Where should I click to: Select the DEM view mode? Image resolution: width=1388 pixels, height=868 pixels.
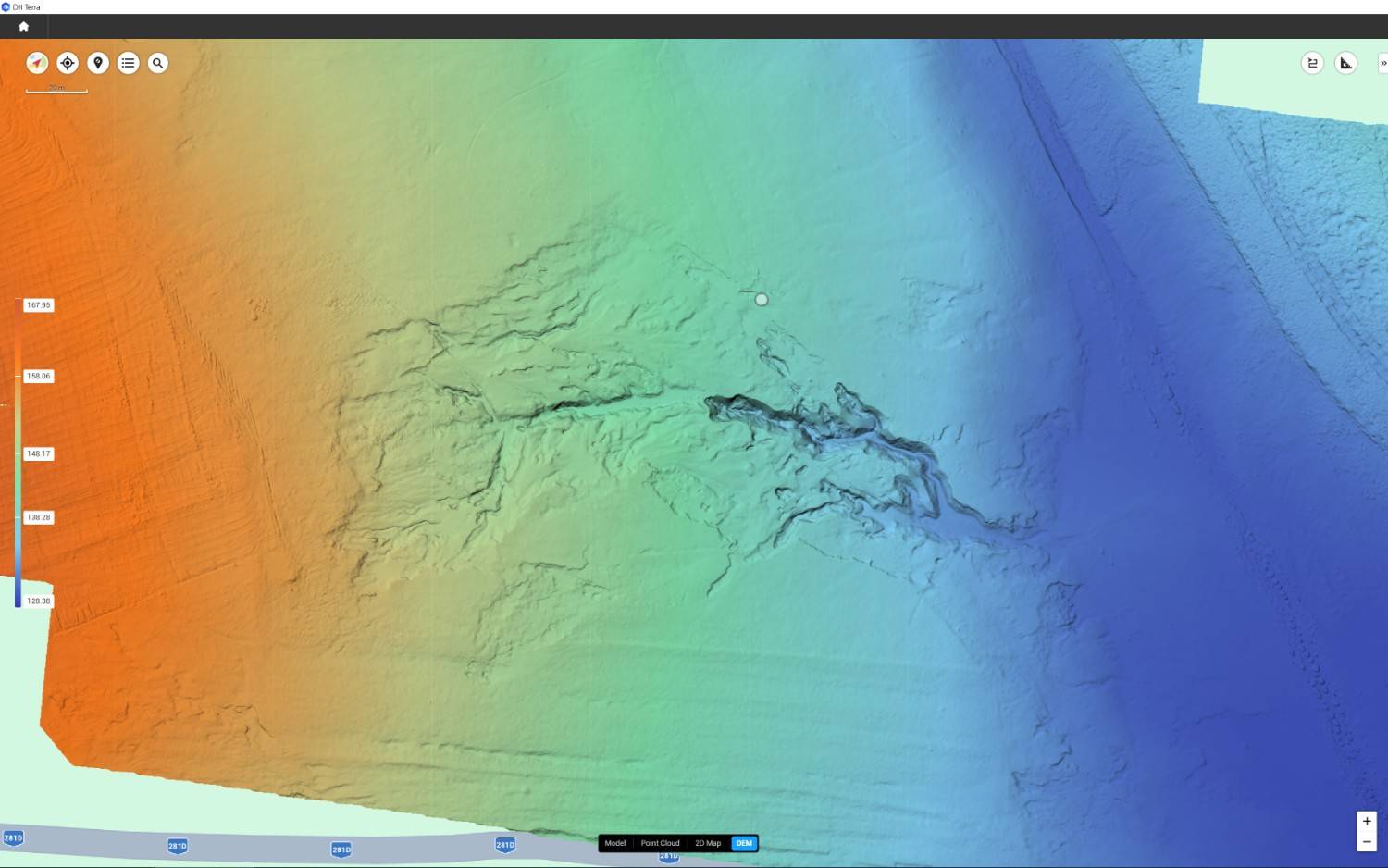744,843
